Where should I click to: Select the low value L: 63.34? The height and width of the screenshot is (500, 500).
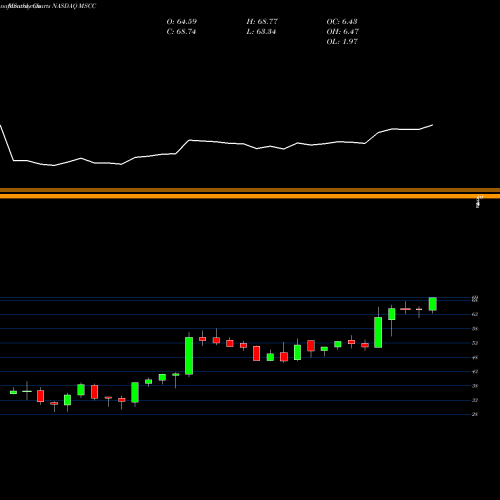coord(261,32)
